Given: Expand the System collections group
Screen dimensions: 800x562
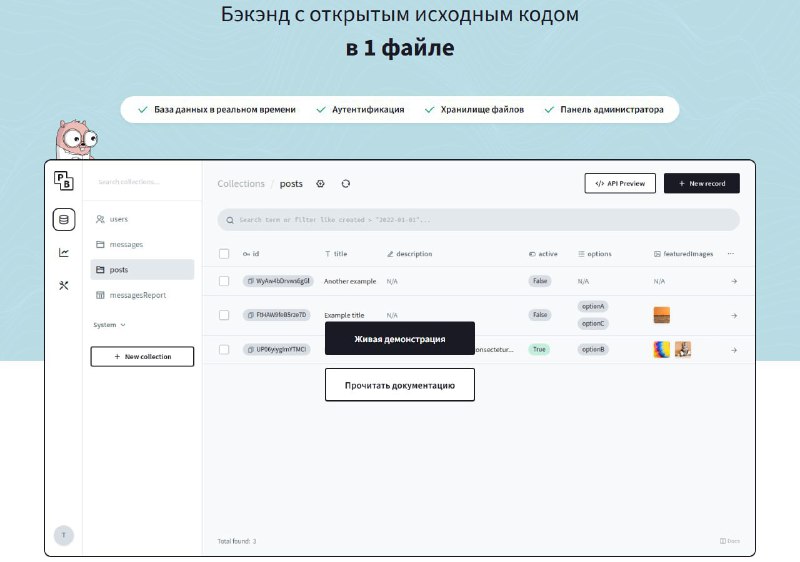Looking at the screenshot, I should tap(109, 325).
